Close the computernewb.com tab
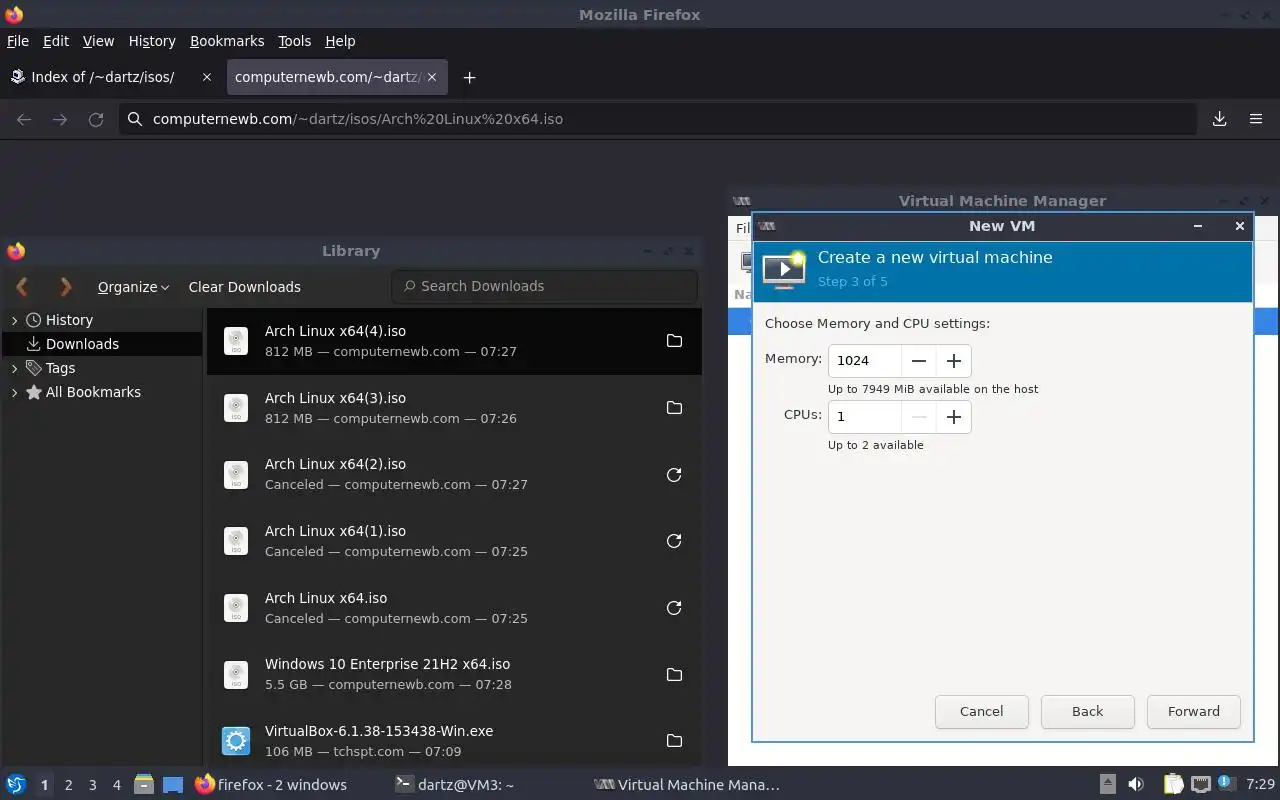The width and height of the screenshot is (1280, 800). (431, 77)
